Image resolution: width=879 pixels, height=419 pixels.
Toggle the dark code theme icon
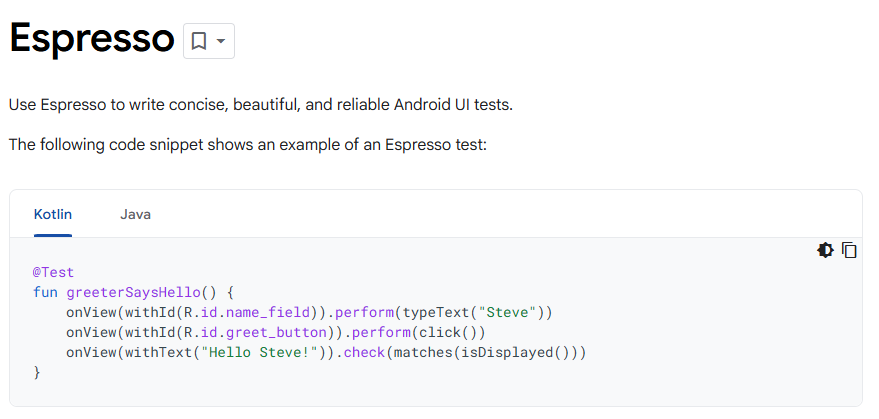click(x=825, y=250)
